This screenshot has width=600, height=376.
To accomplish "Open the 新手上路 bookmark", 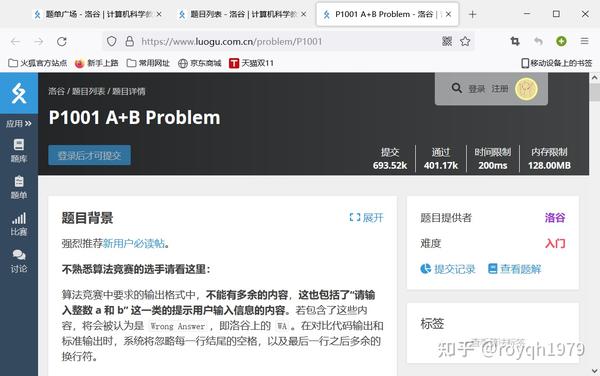I will [96, 63].
